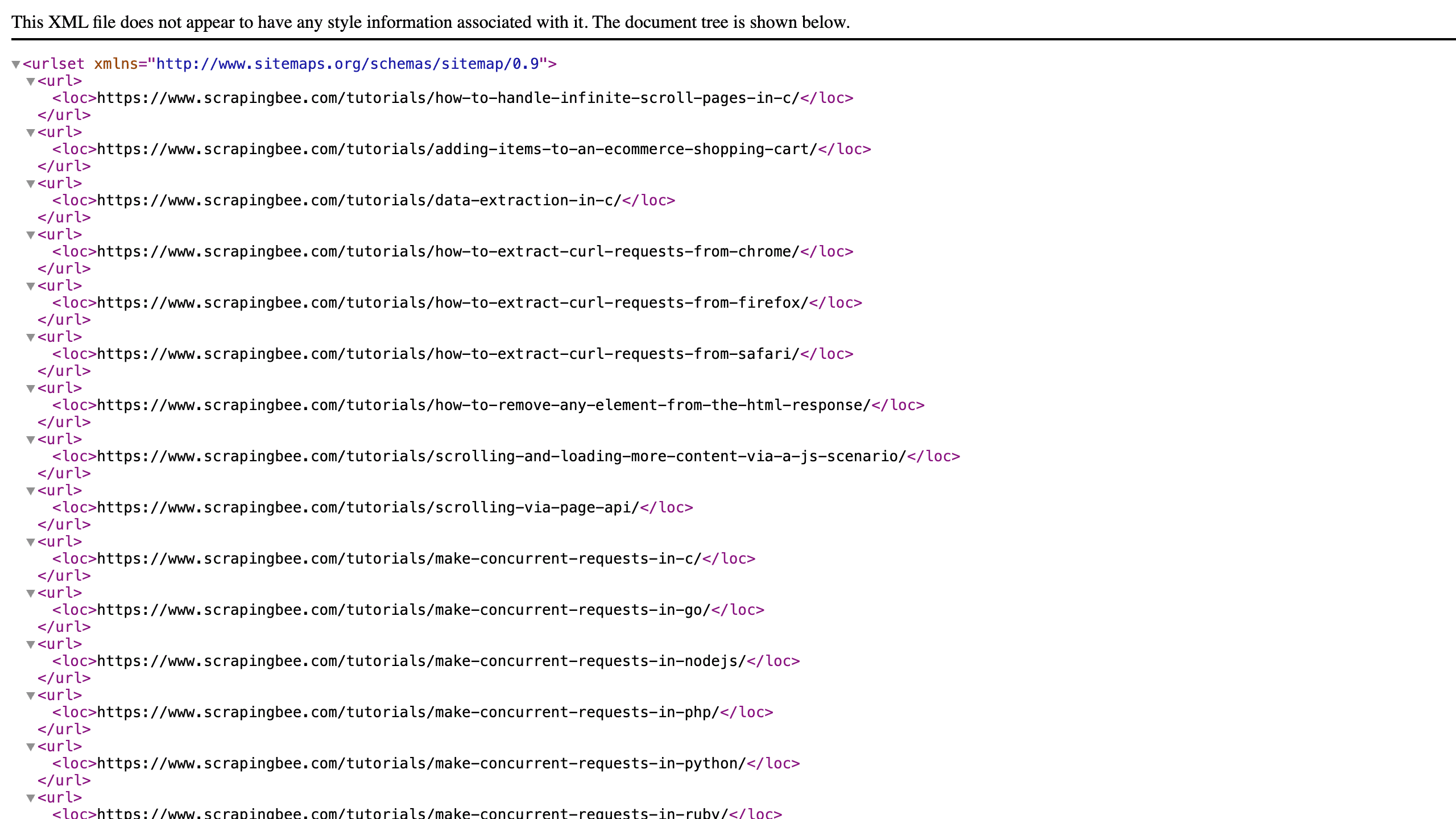The image size is (1456, 819).
Task: Collapse url node for how-to-extract-curl-requests-from-chrome
Action: pyautogui.click(x=31, y=235)
